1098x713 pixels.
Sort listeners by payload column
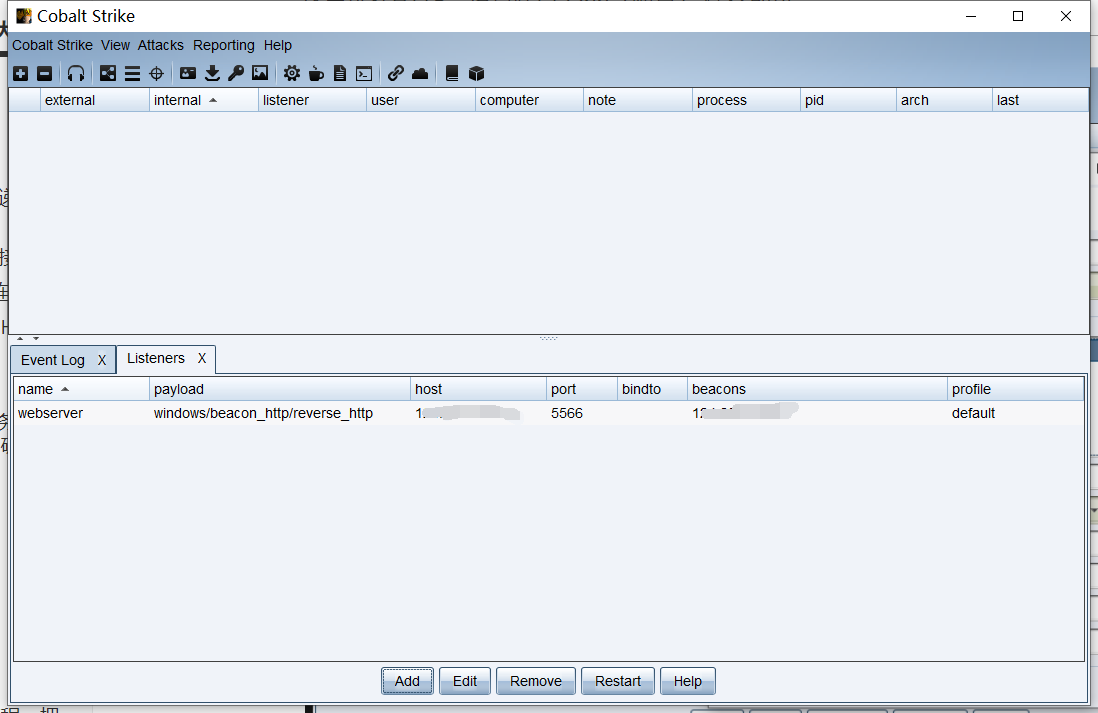280,389
